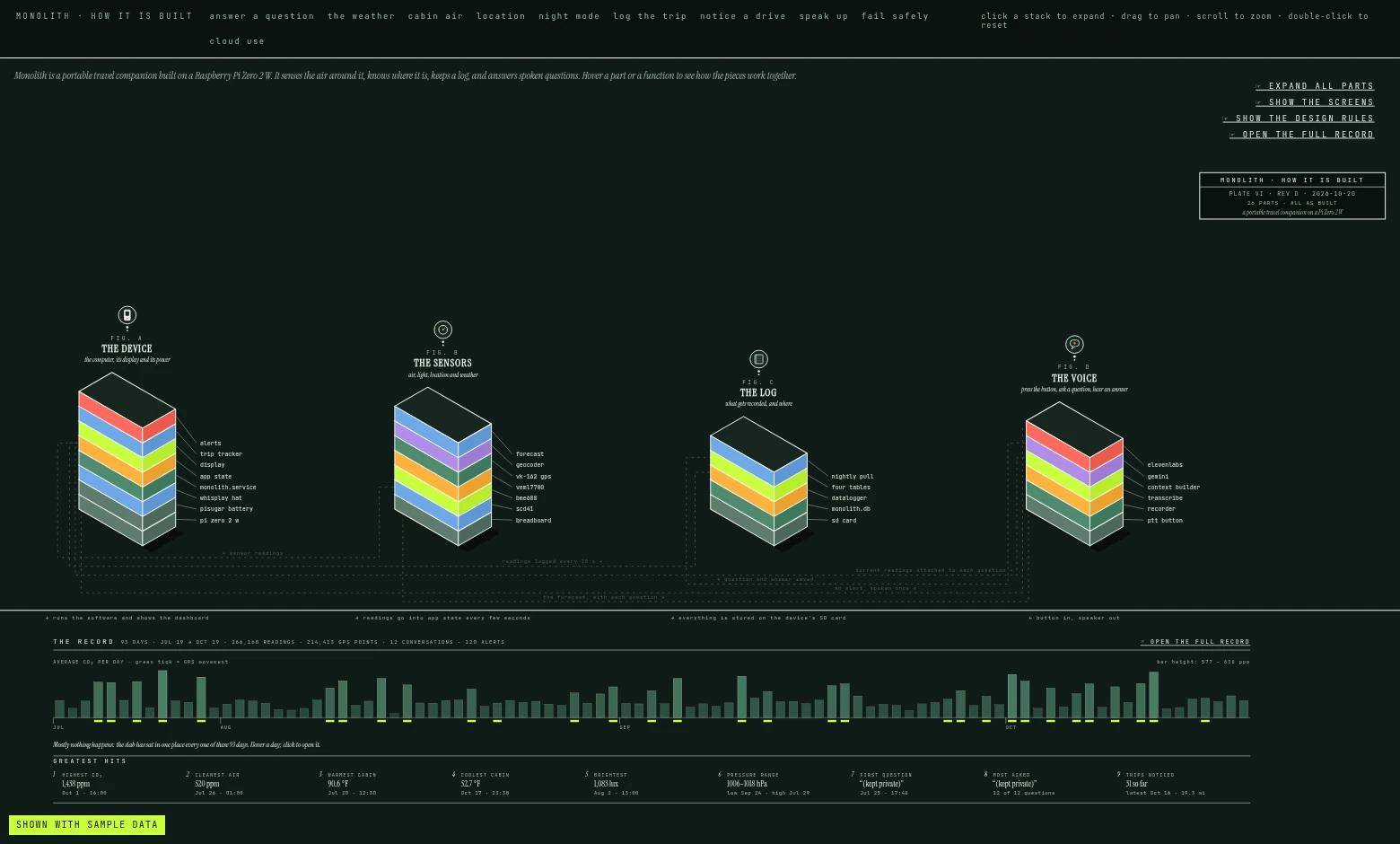Choose the 'cabin air' function
The width and height of the screenshot is (1400, 844).
(x=435, y=16)
